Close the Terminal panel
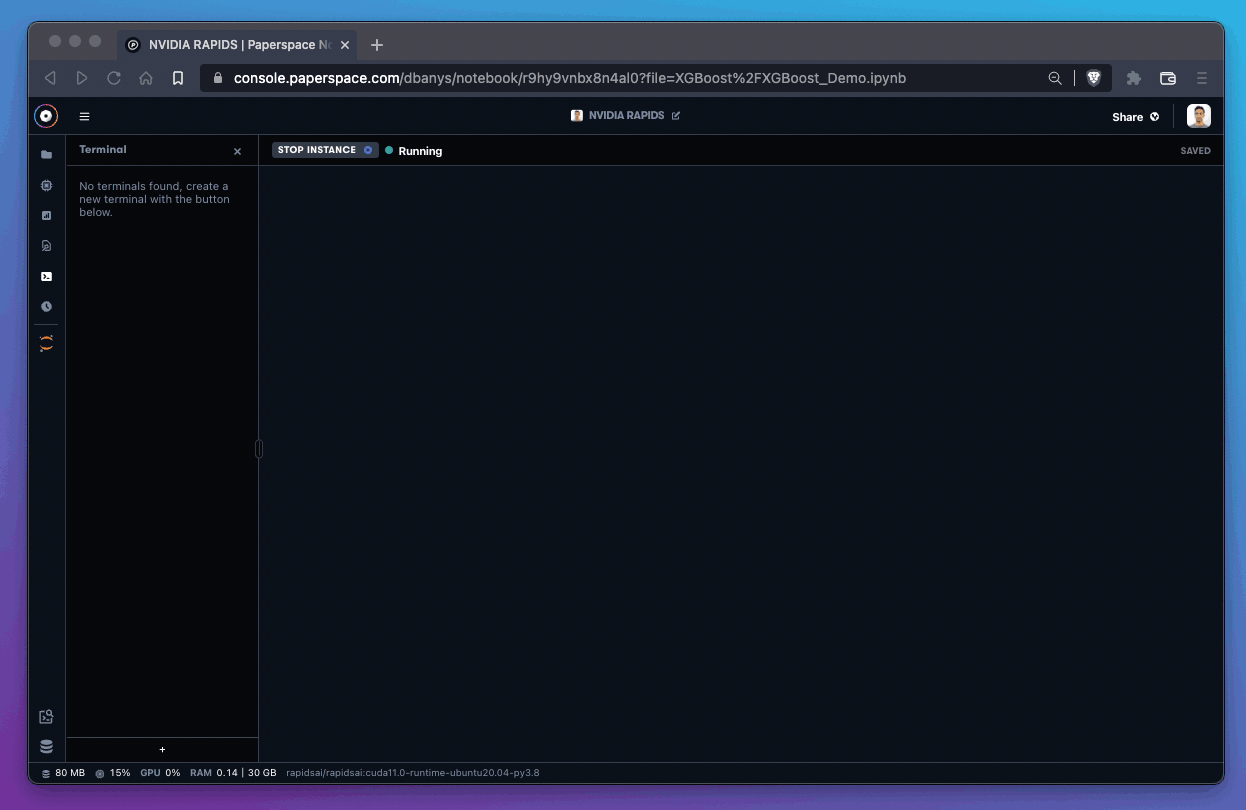 pos(237,152)
